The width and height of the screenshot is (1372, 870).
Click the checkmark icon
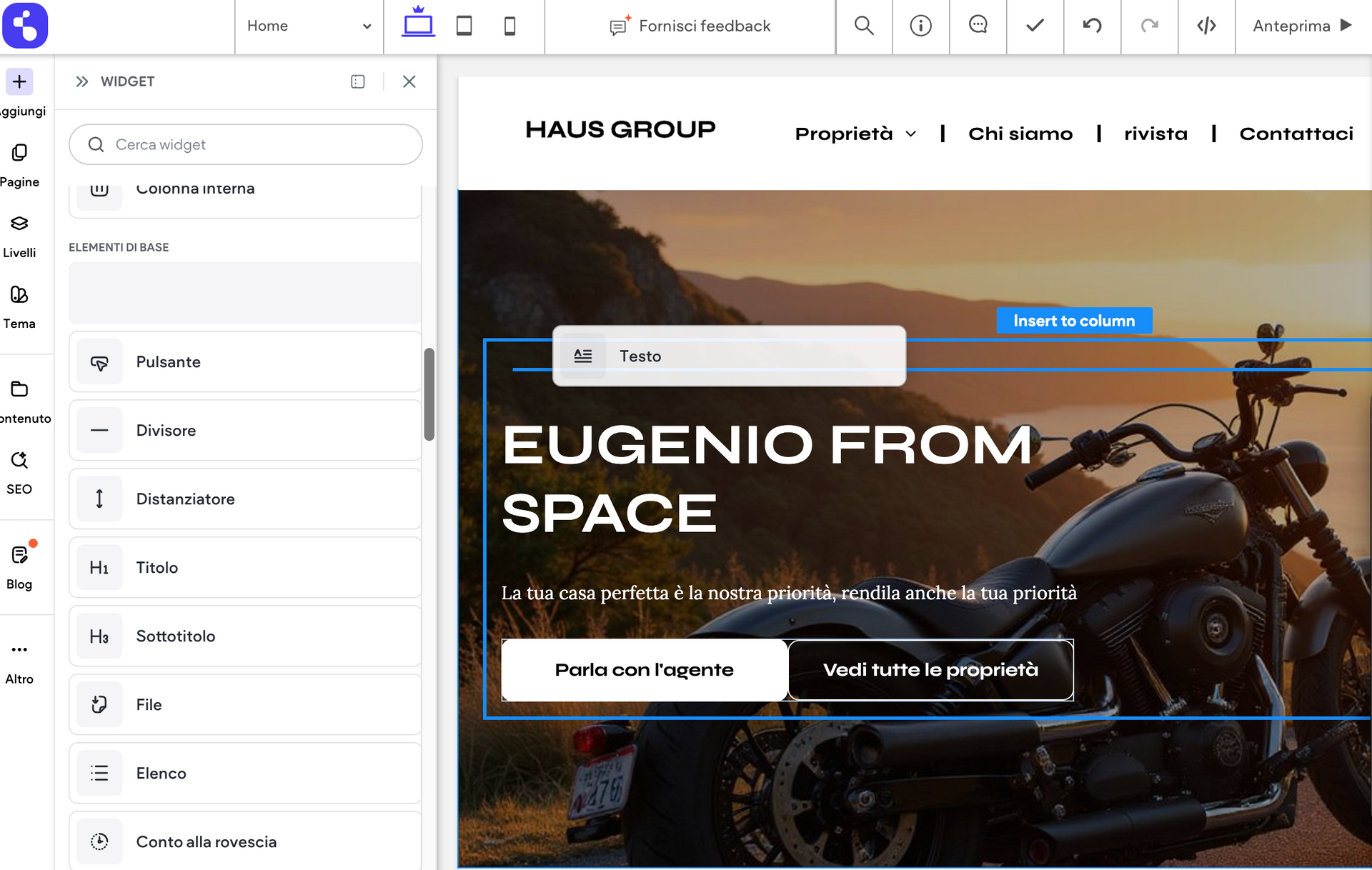click(1035, 26)
